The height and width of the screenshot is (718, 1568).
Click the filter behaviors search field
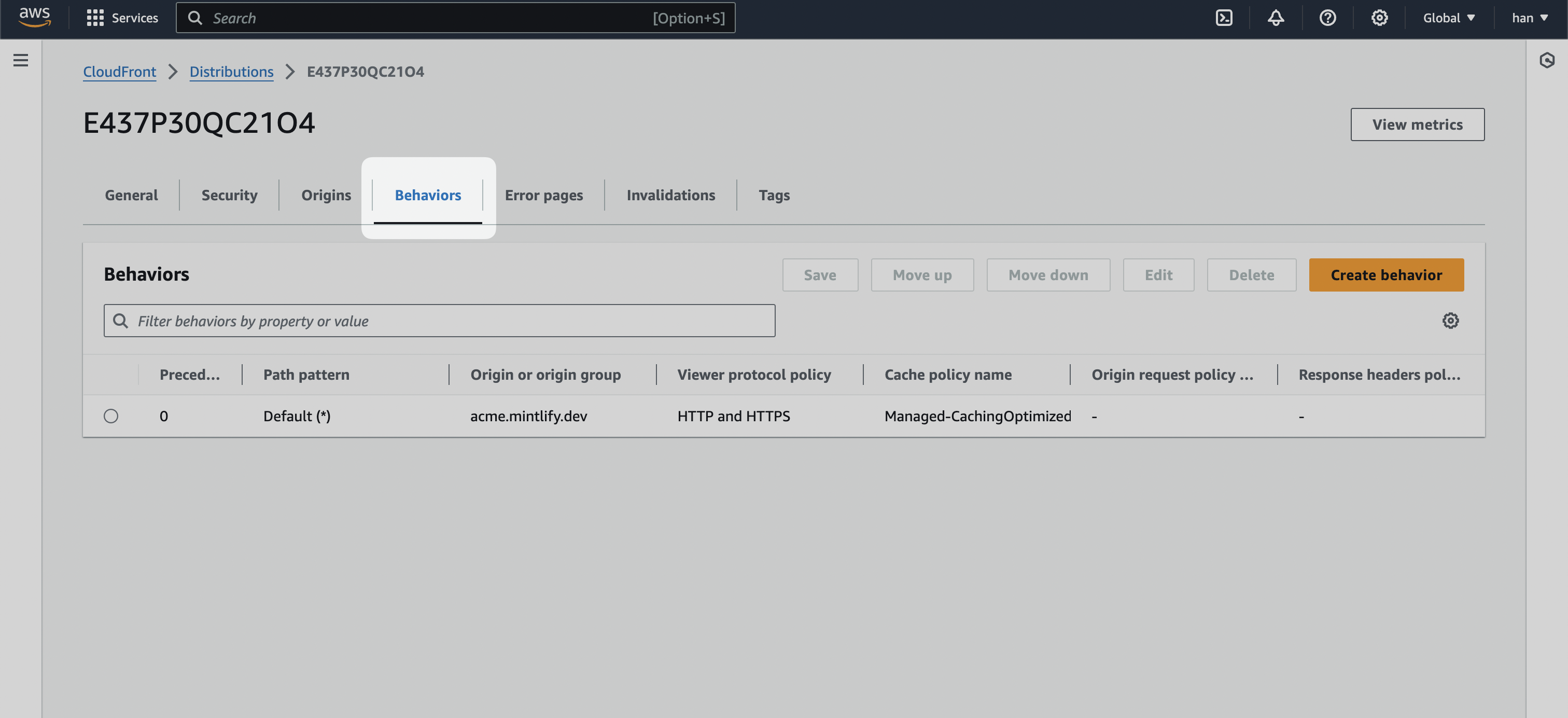(440, 320)
